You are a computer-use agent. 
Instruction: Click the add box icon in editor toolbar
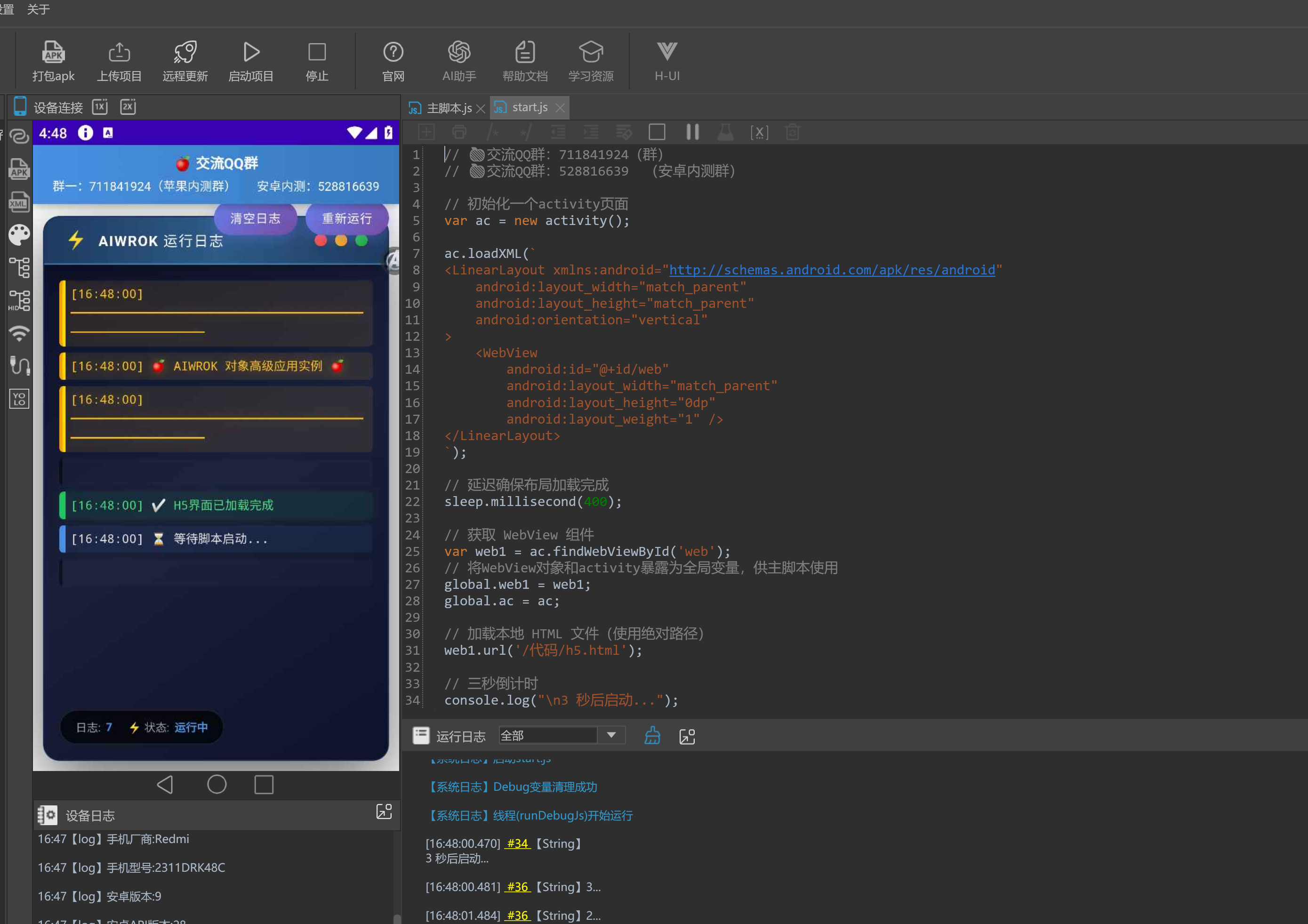coord(426,132)
